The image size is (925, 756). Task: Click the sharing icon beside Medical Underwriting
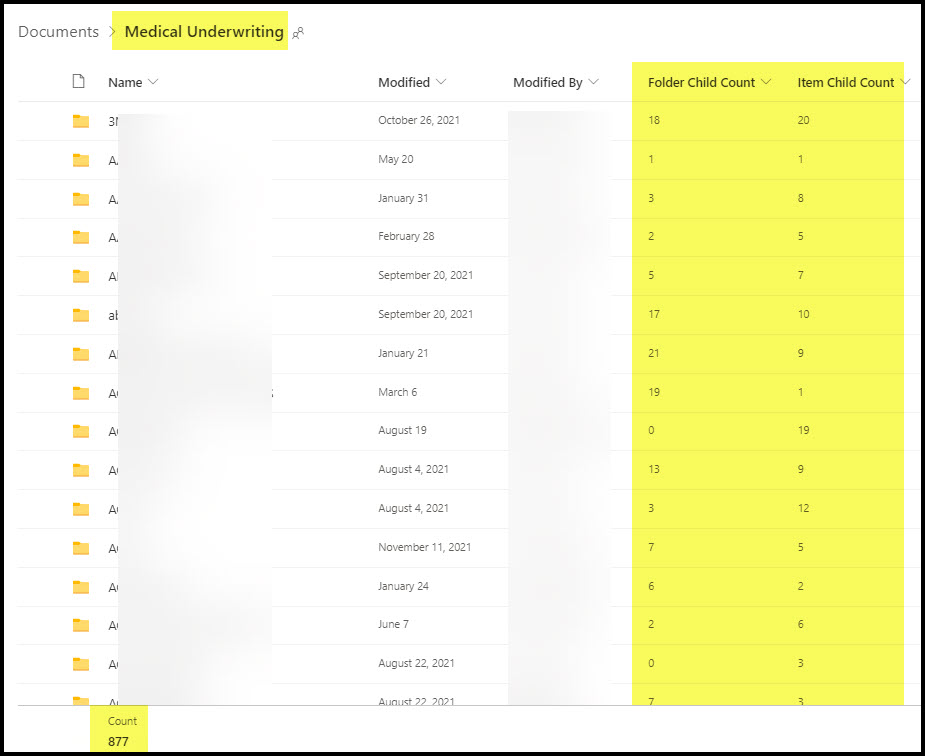tap(298, 33)
